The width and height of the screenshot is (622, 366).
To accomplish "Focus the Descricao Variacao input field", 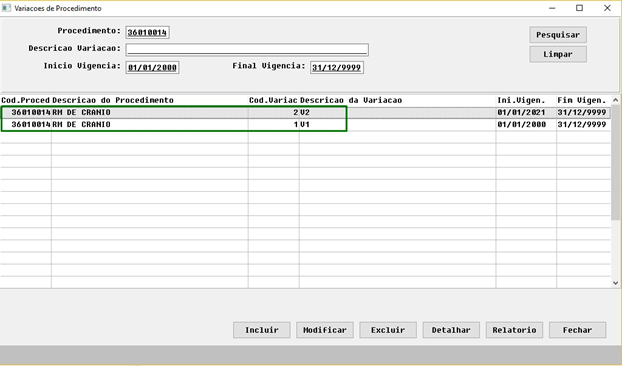I will click(x=247, y=50).
